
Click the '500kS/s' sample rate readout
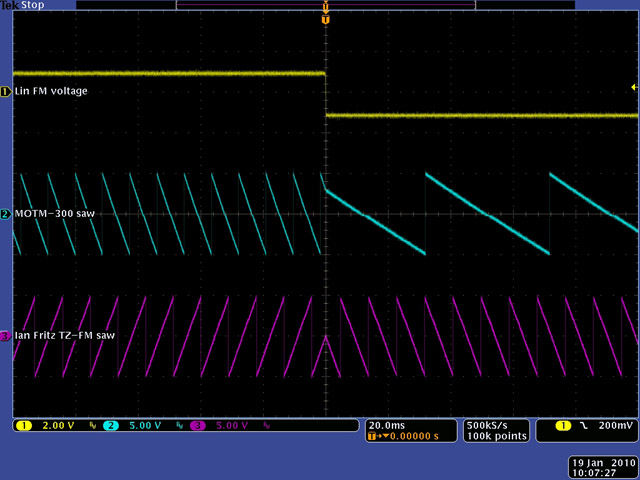click(487, 425)
